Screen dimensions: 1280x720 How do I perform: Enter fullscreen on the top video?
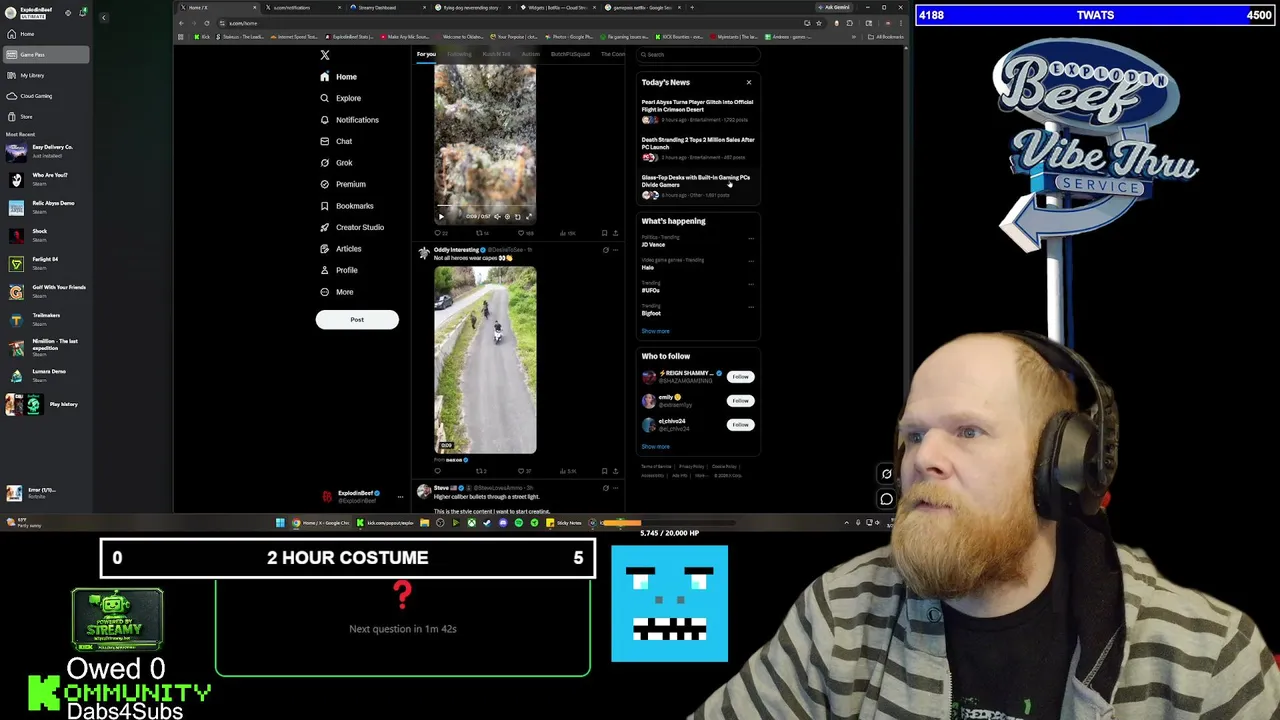tap(528, 216)
